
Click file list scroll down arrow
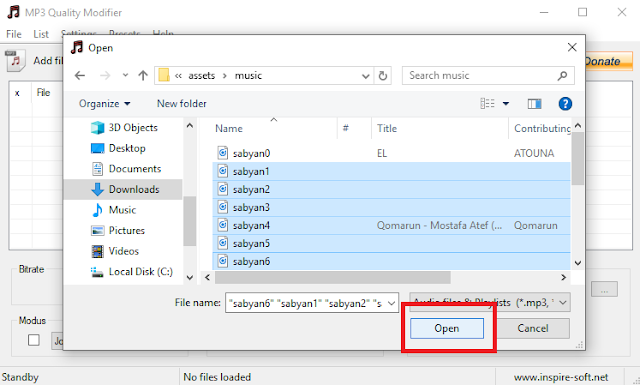coord(578,263)
